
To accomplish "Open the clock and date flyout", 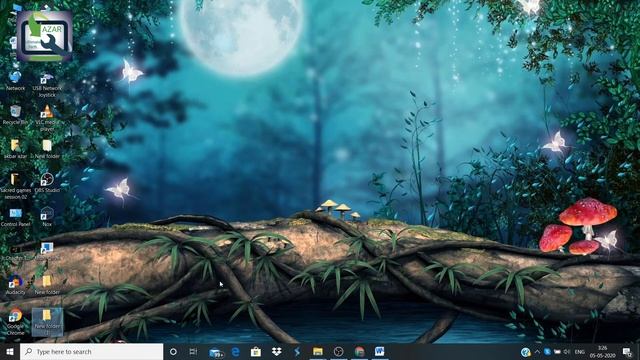I will [602, 352].
